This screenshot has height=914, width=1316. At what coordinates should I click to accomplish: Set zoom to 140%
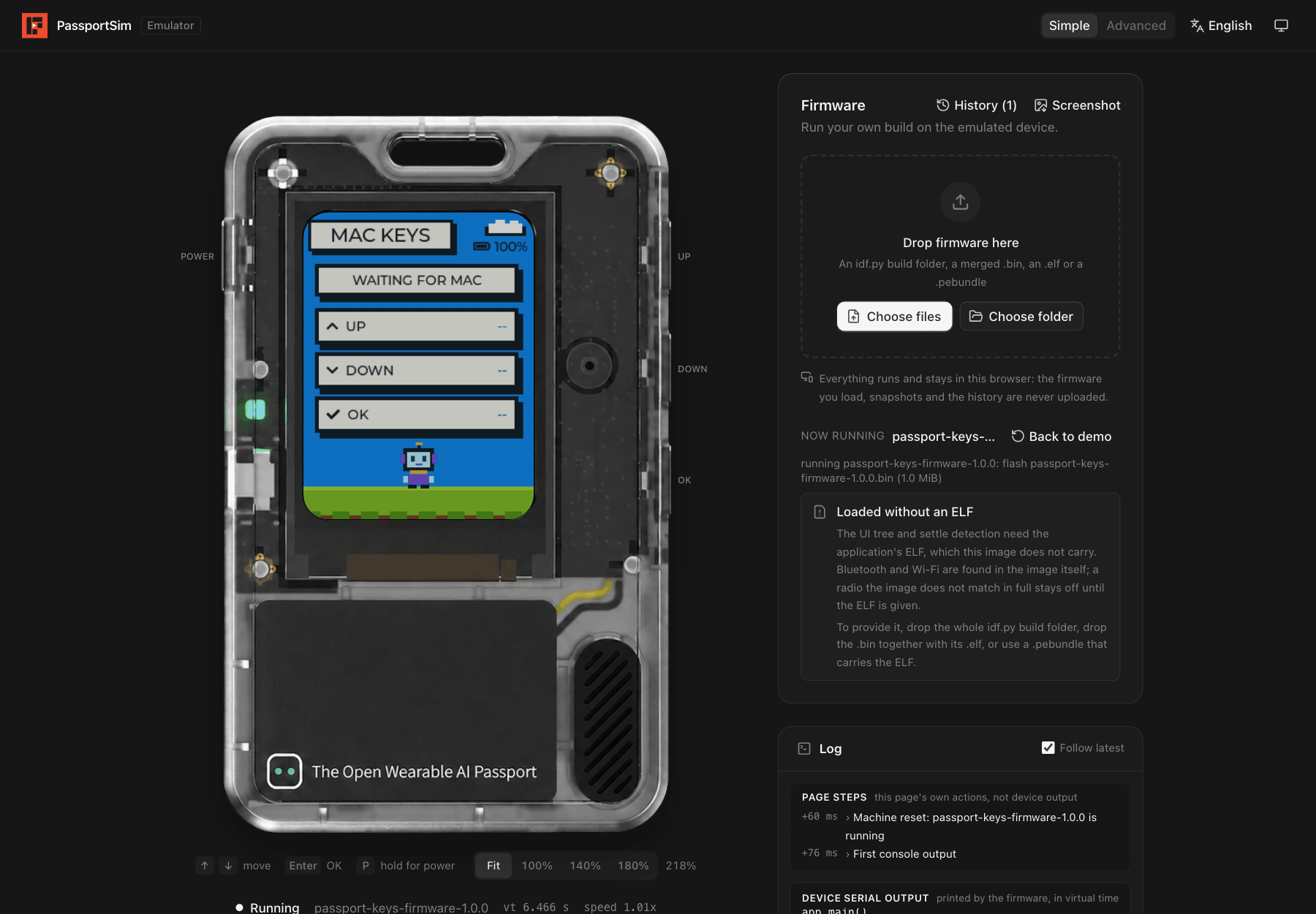(x=585, y=866)
